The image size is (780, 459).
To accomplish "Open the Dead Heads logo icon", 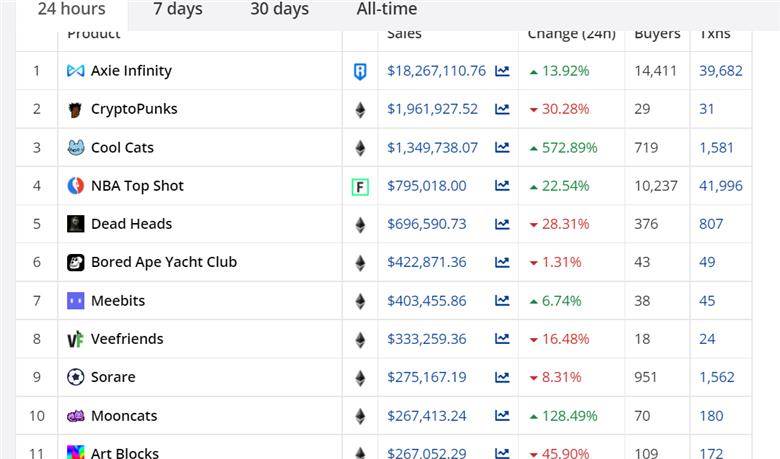I will coord(76,224).
